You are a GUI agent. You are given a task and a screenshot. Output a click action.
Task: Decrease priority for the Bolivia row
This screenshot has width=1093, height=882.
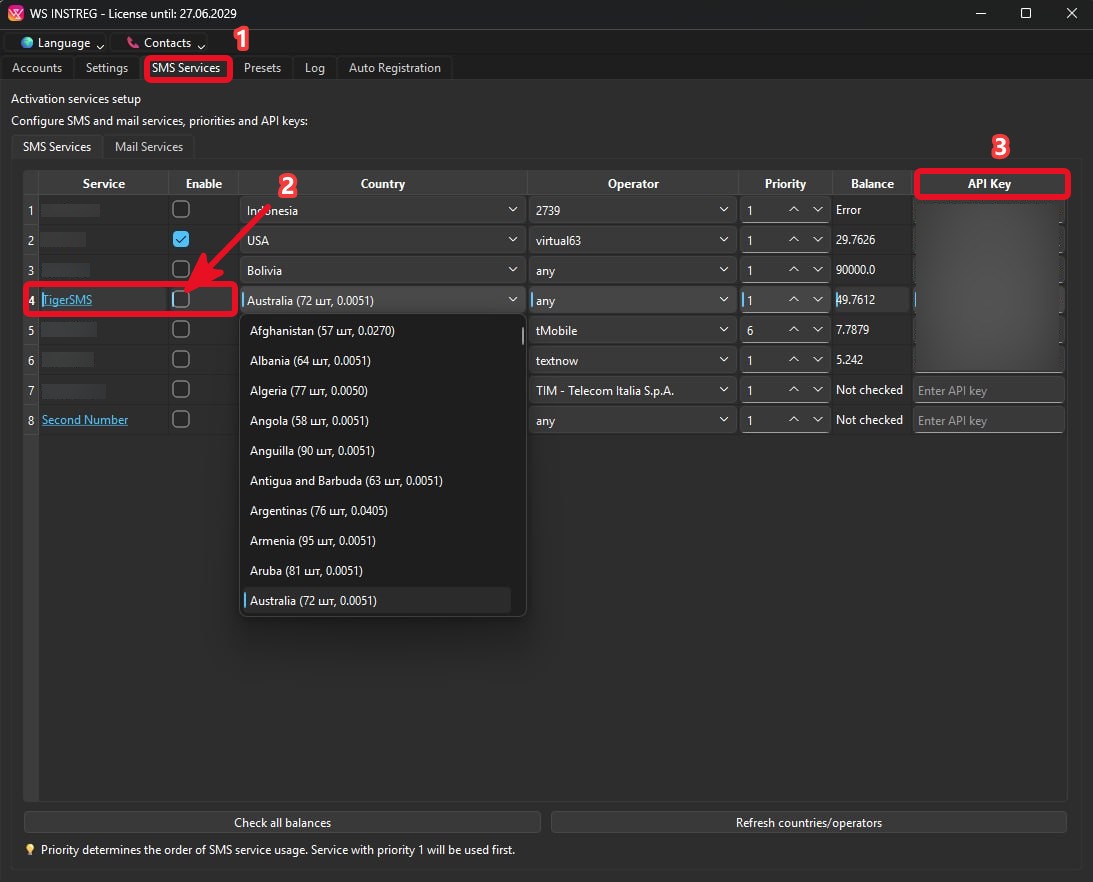point(817,269)
